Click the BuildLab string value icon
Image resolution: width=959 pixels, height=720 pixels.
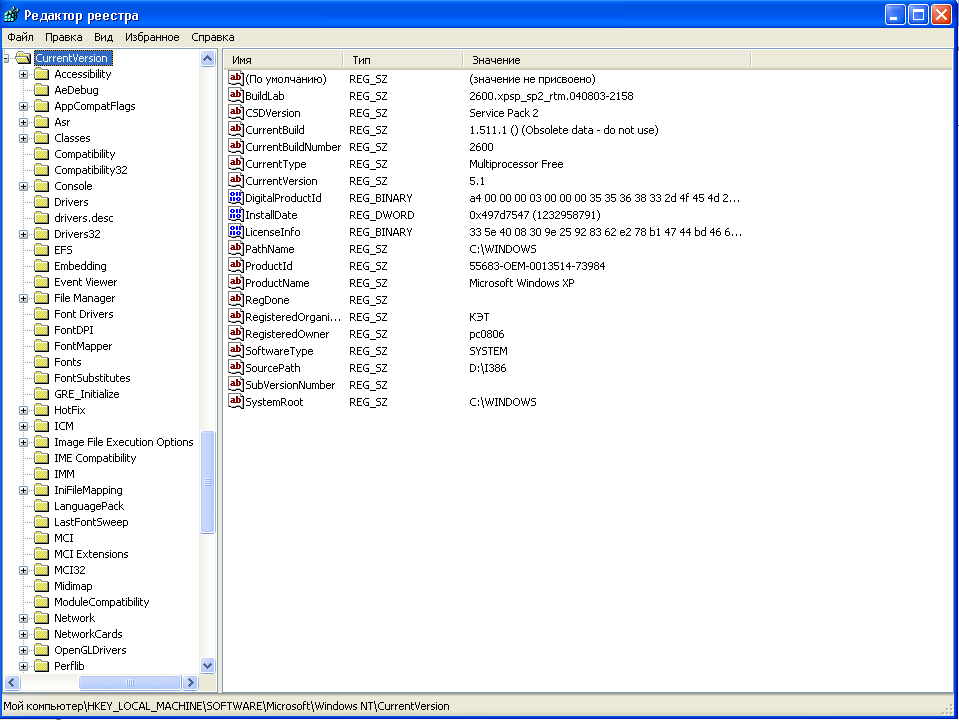click(x=235, y=95)
